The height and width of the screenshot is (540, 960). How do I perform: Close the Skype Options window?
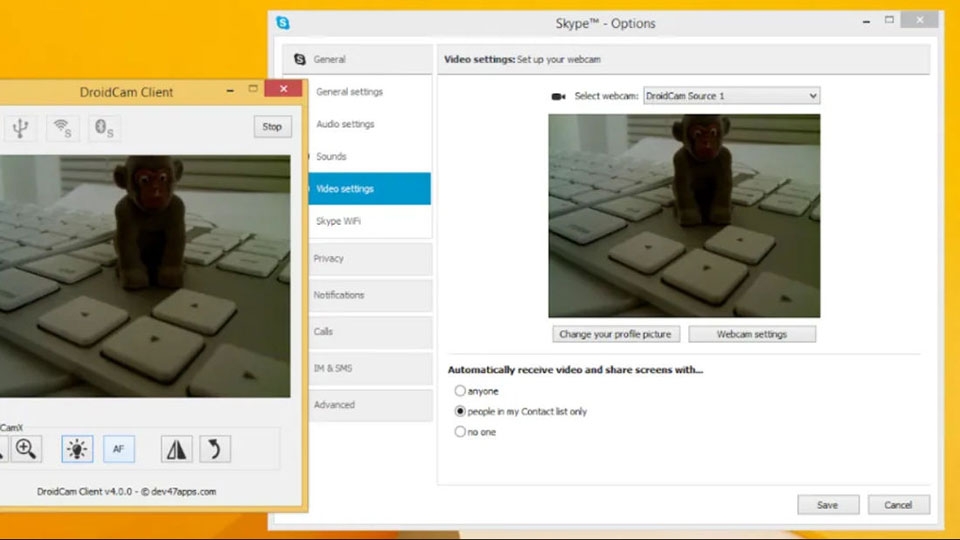pos(920,20)
